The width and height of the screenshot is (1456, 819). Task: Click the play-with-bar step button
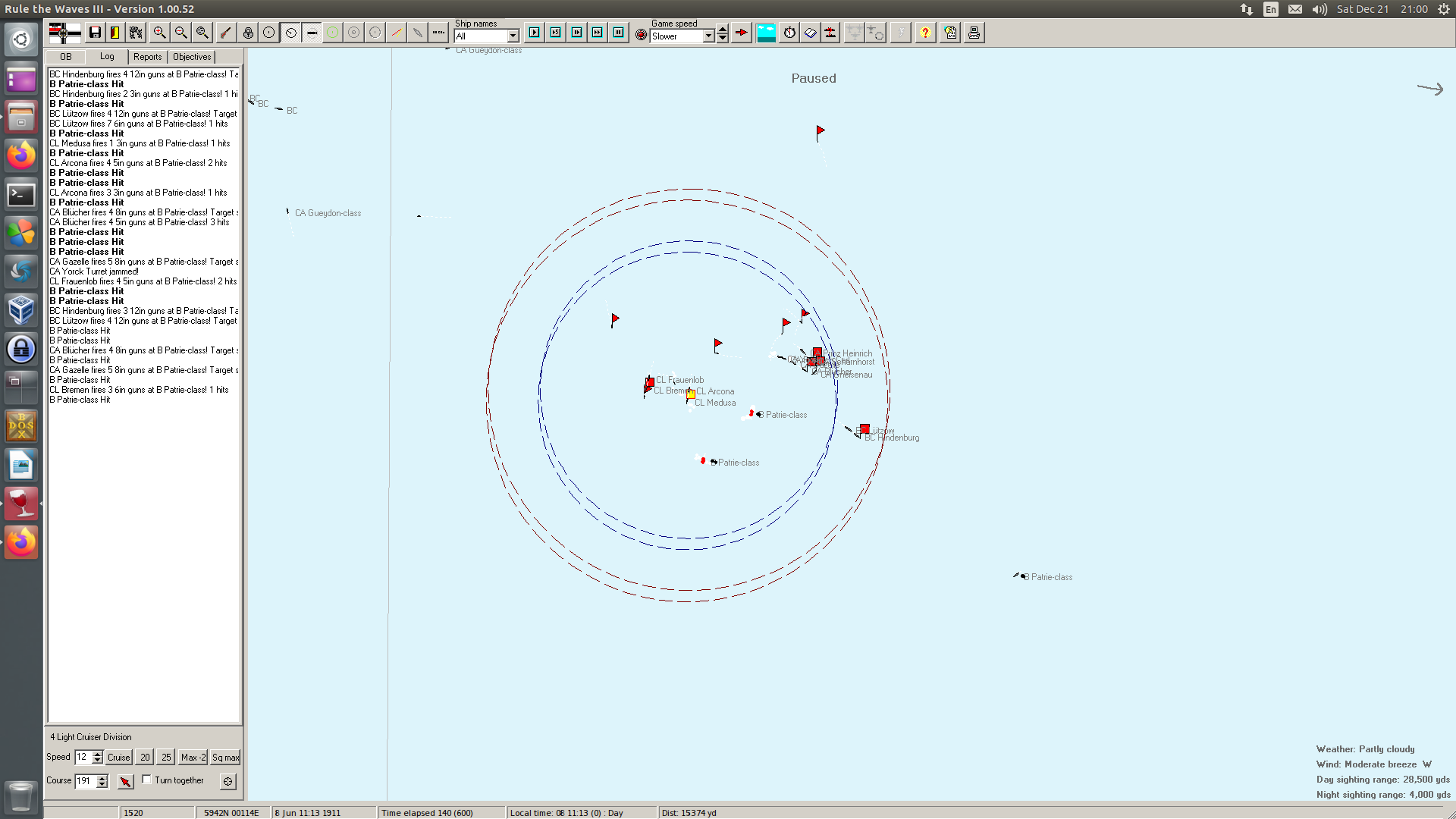click(577, 33)
